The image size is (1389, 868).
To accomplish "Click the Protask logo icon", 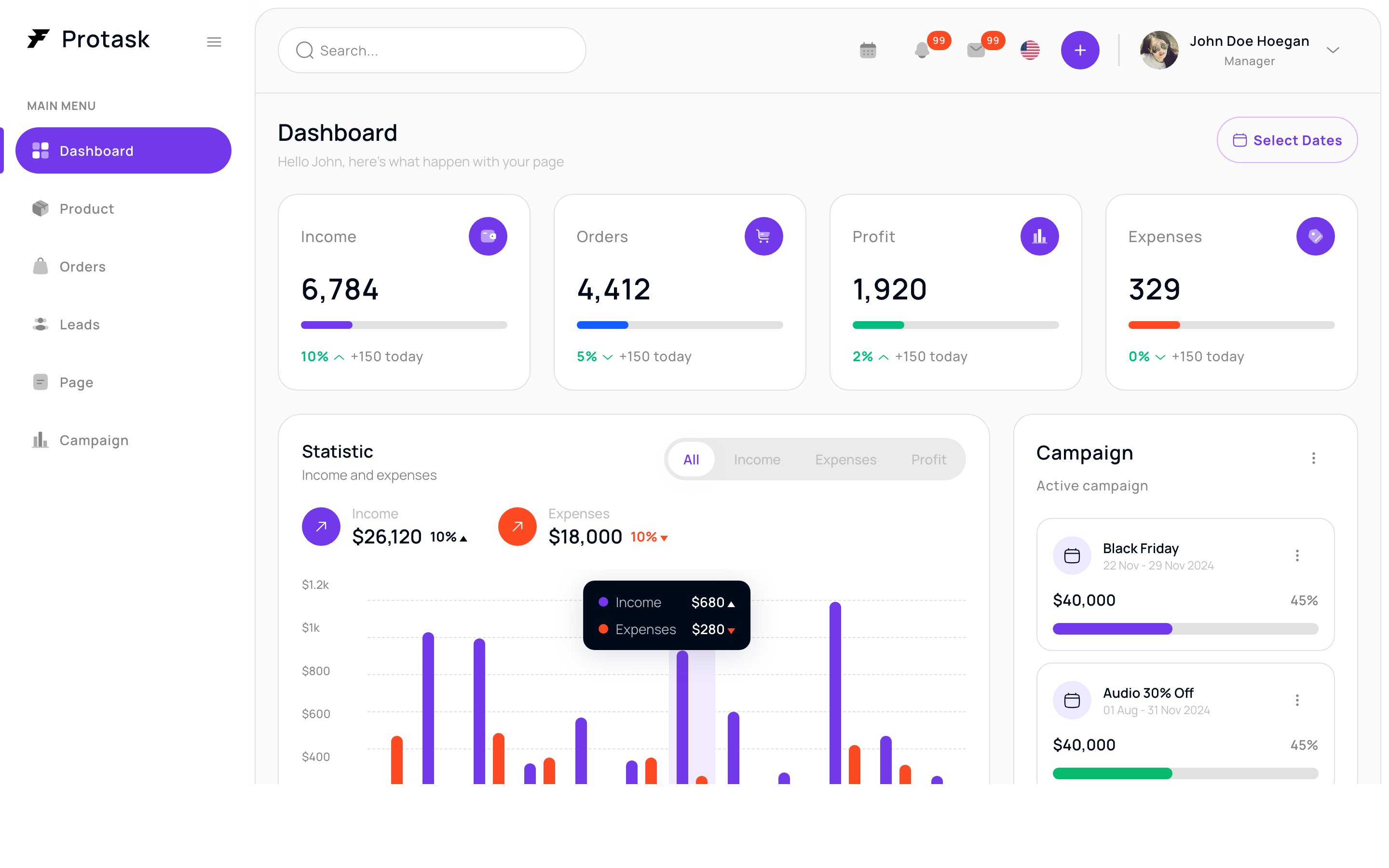I will 39,39.
